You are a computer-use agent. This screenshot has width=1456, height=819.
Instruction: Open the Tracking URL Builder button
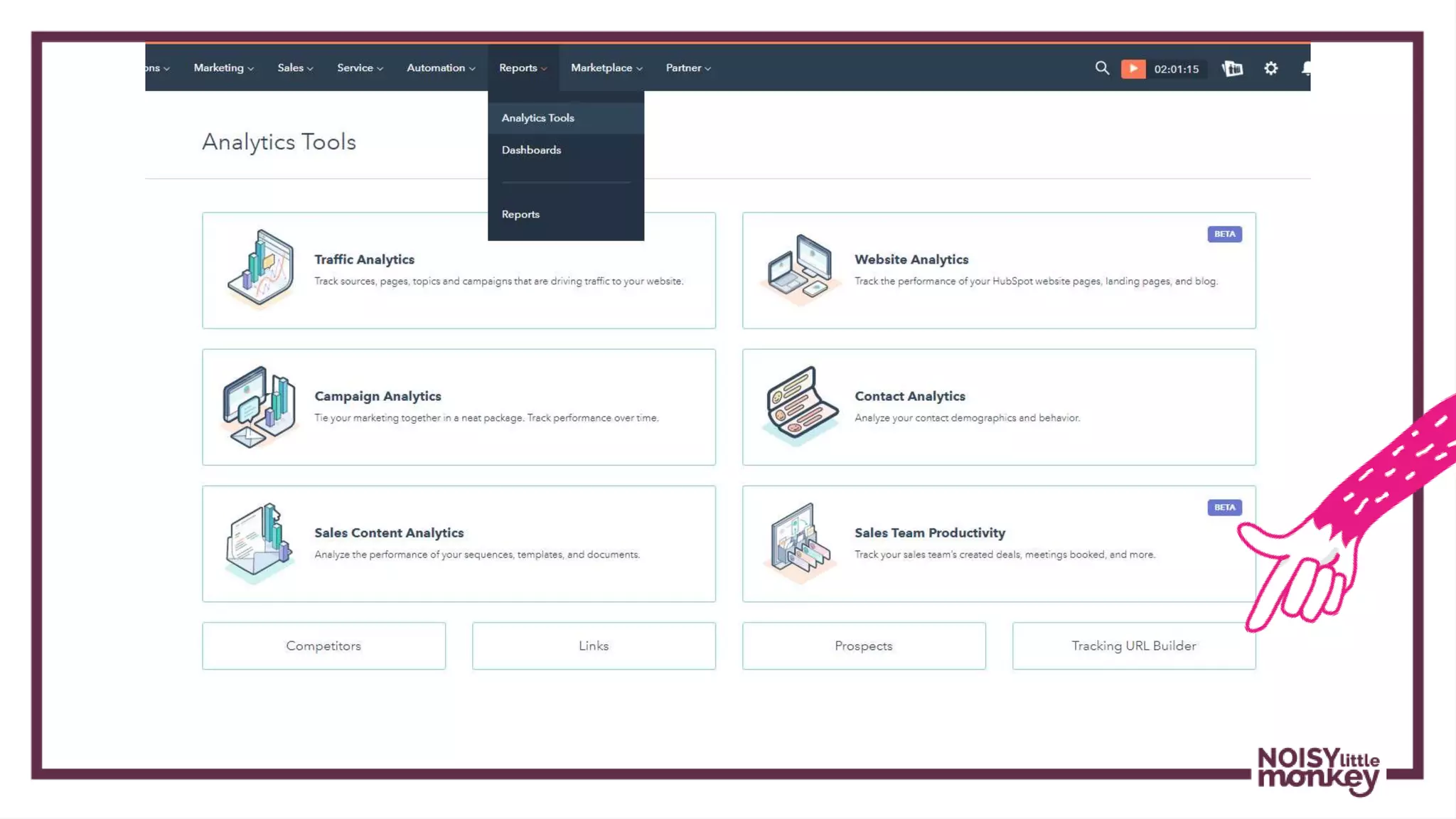(x=1133, y=646)
